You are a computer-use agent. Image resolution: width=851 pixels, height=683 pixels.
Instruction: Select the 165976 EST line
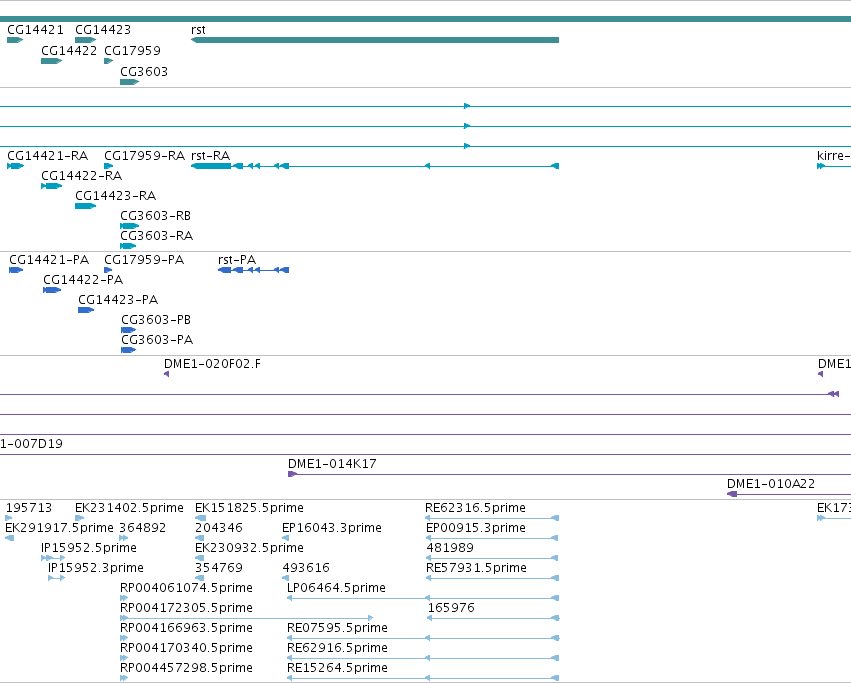[492, 618]
